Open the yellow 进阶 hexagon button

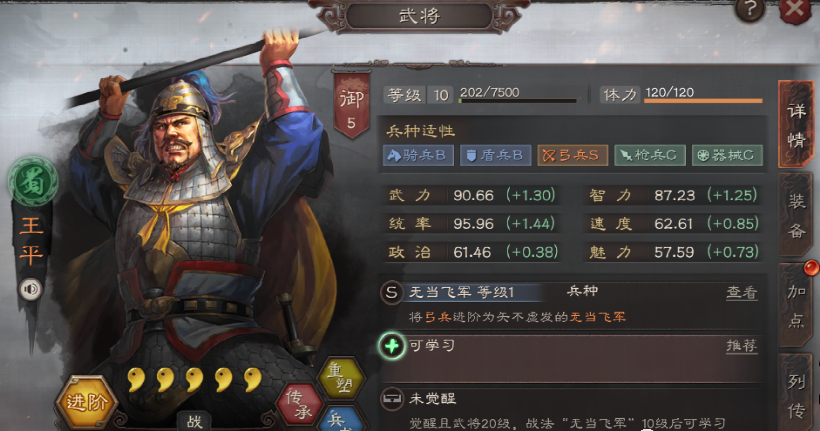click(x=86, y=402)
